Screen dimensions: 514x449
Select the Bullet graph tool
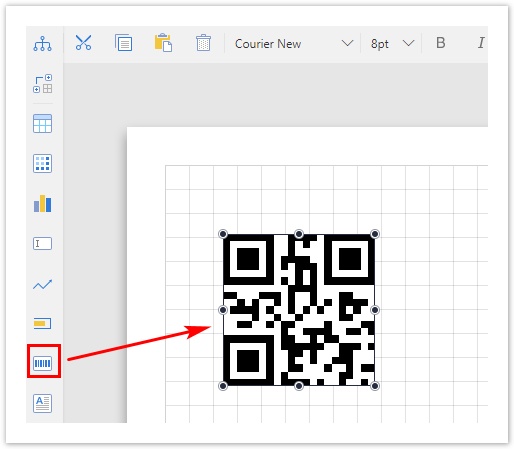point(42,323)
